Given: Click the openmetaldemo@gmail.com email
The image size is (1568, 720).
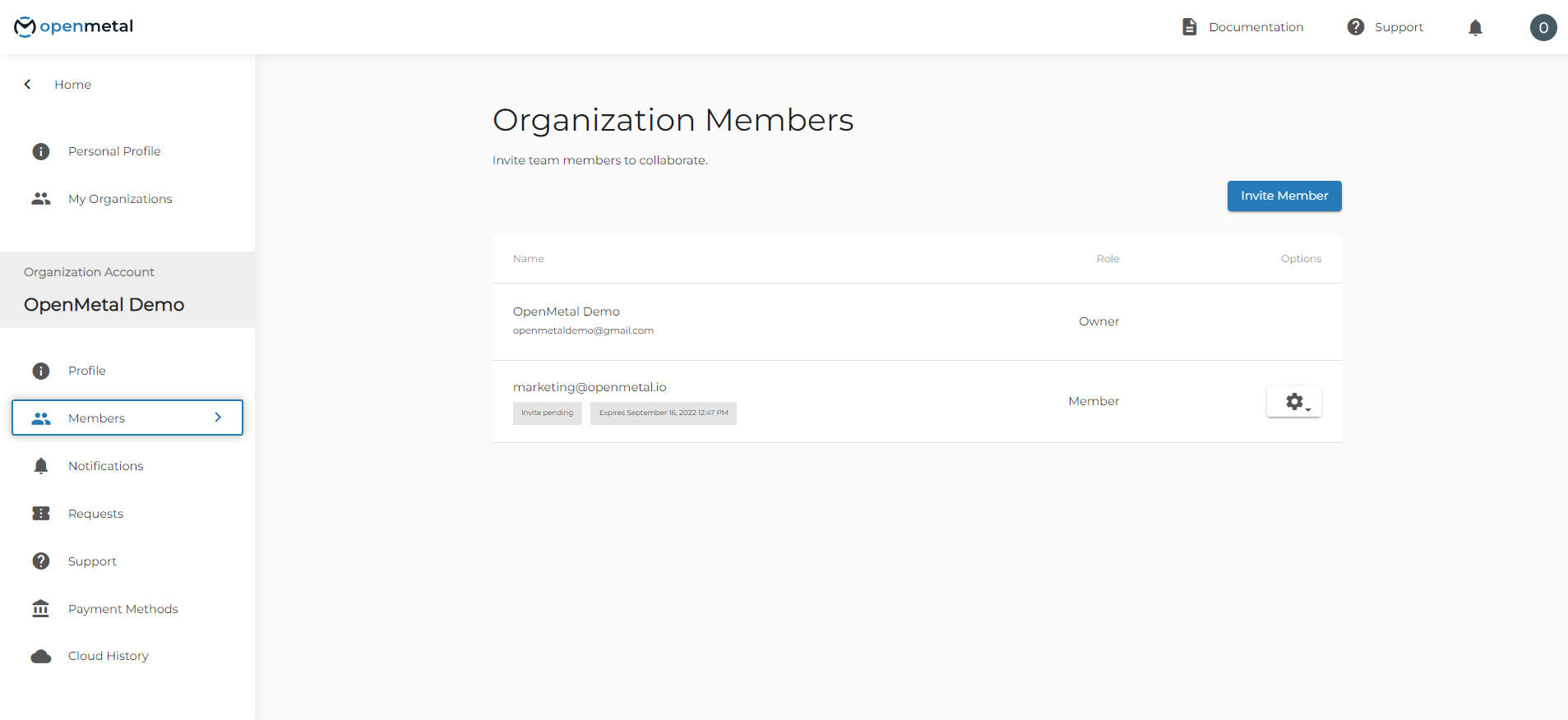Looking at the screenshot, I should [x=583, y=330].
